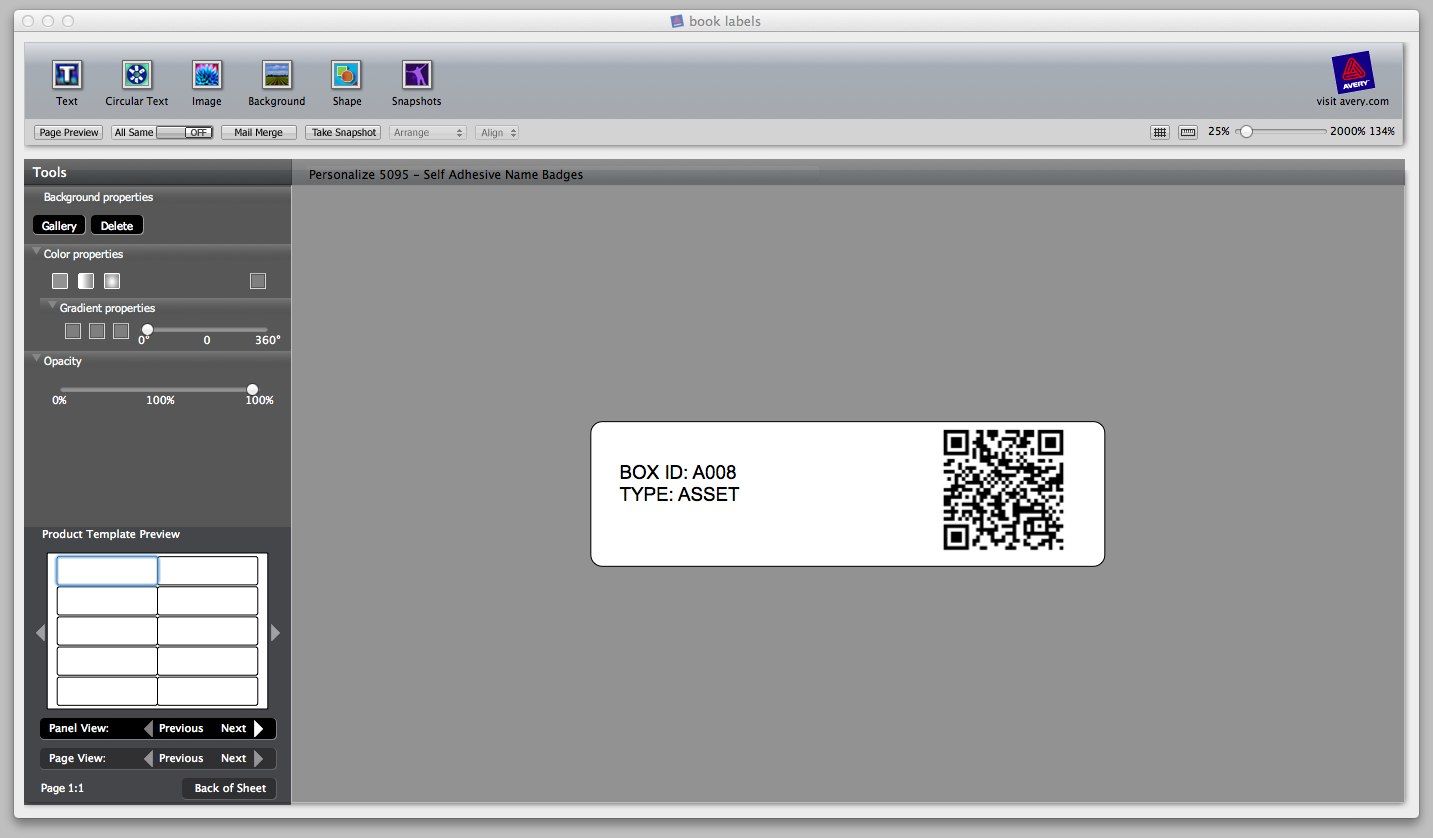Toggle the grid display button

point(1159,131)
